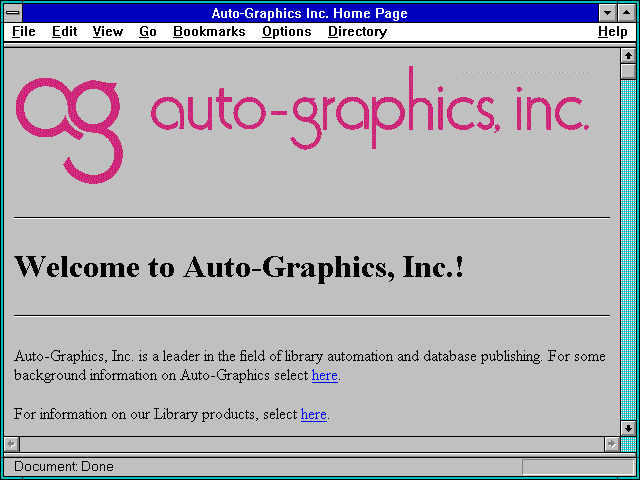Follow the 'here' link for Library products
The height and width of the screenshot is (480, 640).
(x=313, y=414)
